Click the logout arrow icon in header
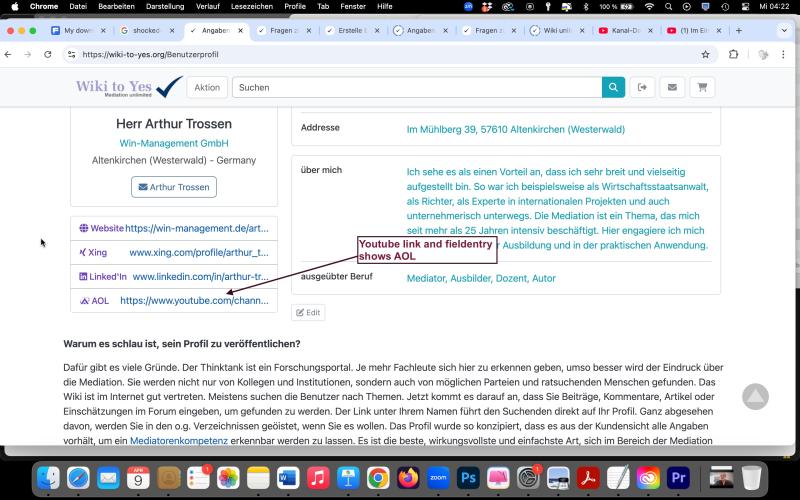This screenshot has width=800, height=500. (x=642, y=87)
